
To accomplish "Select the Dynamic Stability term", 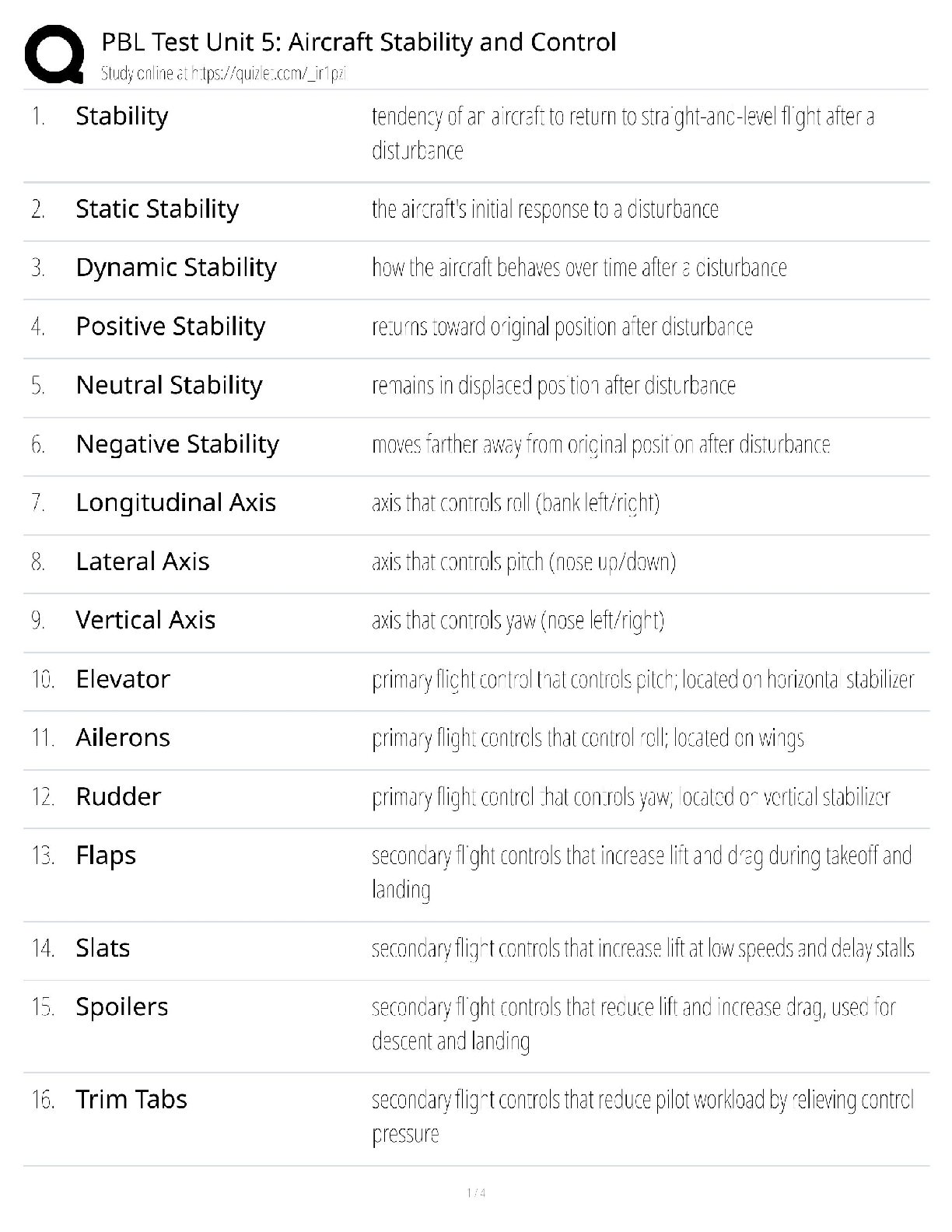I will tap(176, 267).
